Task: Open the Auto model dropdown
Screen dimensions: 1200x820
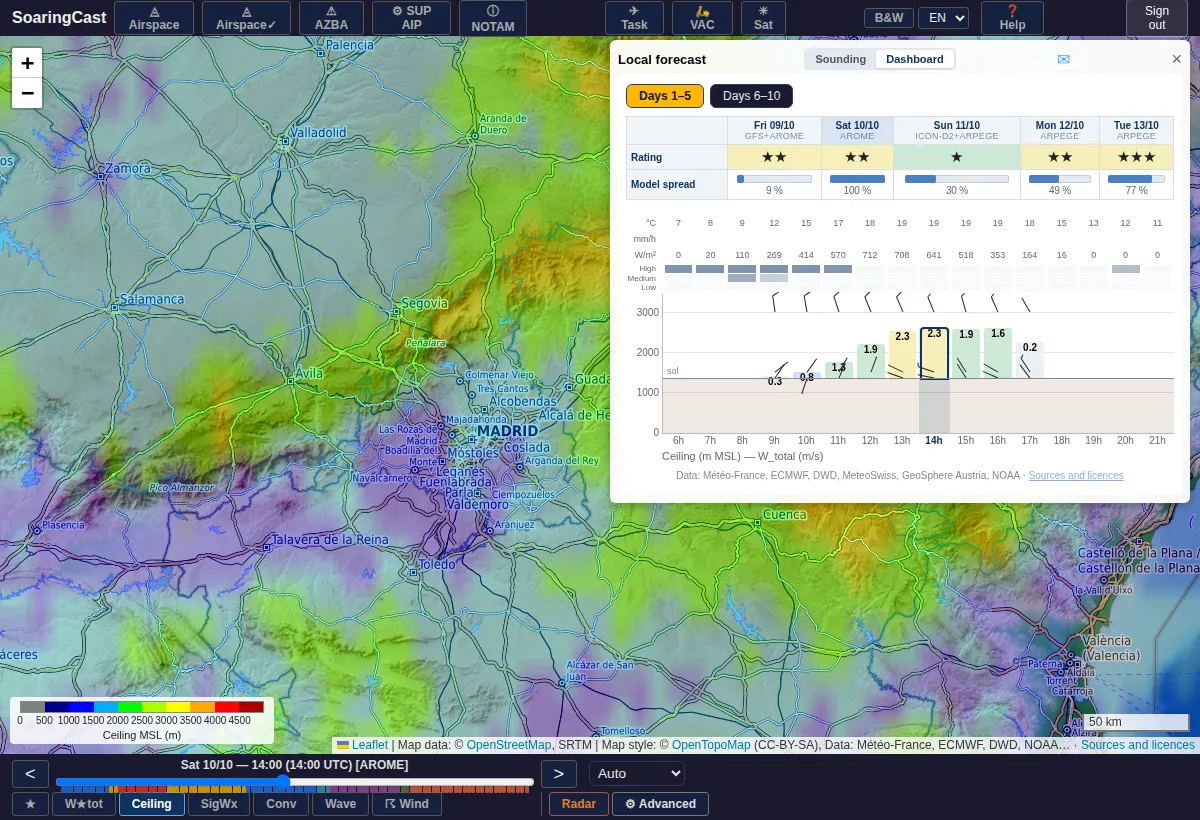Action: coord(637,773)
